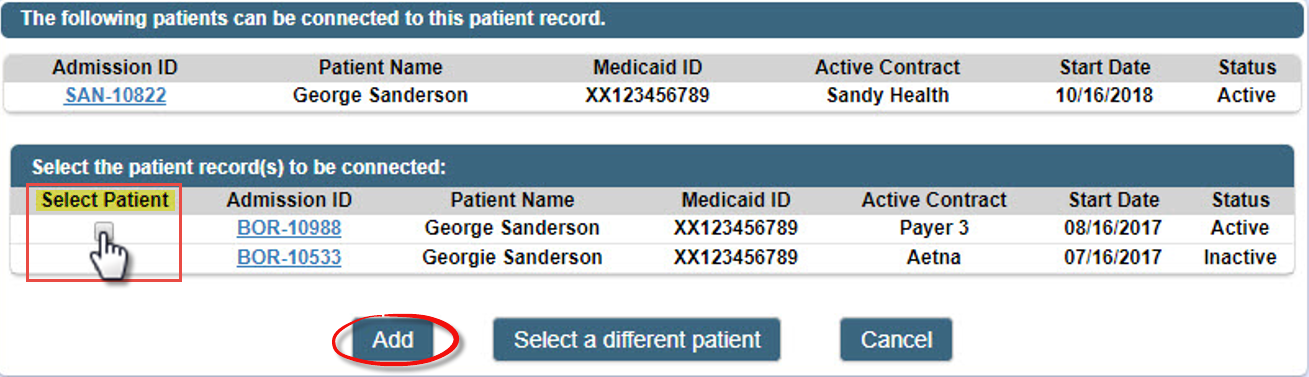Open admission link BOR-10988
Screen dimensions: 1309x377
point(289,228)
